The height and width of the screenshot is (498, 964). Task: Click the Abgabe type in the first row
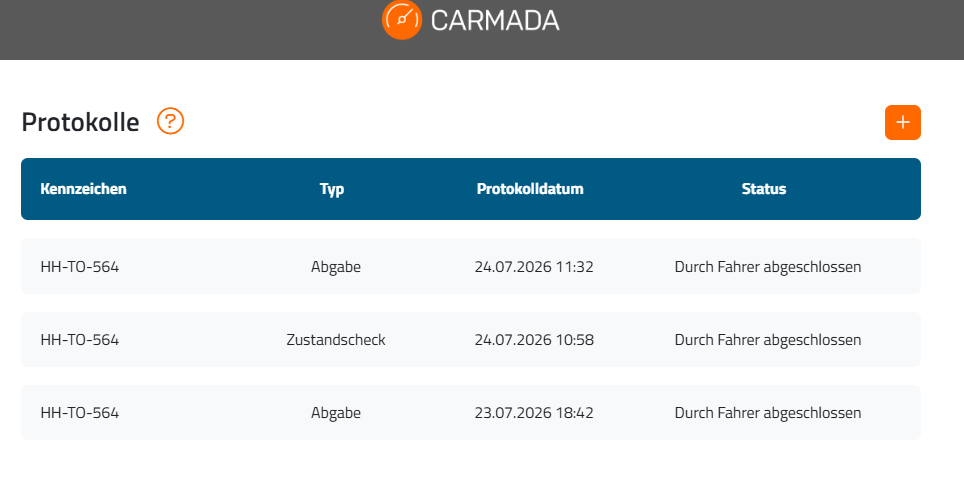point(336,267)
